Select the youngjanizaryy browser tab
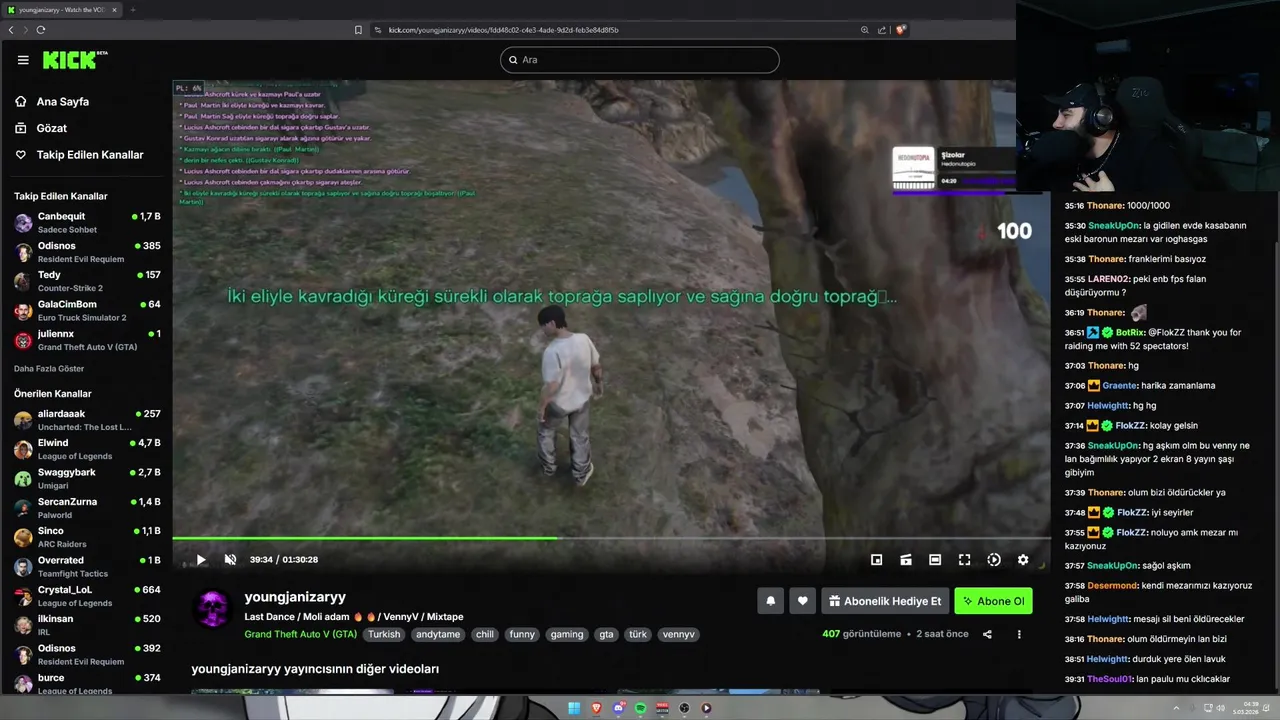1280x720 pixels. tap(62, 10)
